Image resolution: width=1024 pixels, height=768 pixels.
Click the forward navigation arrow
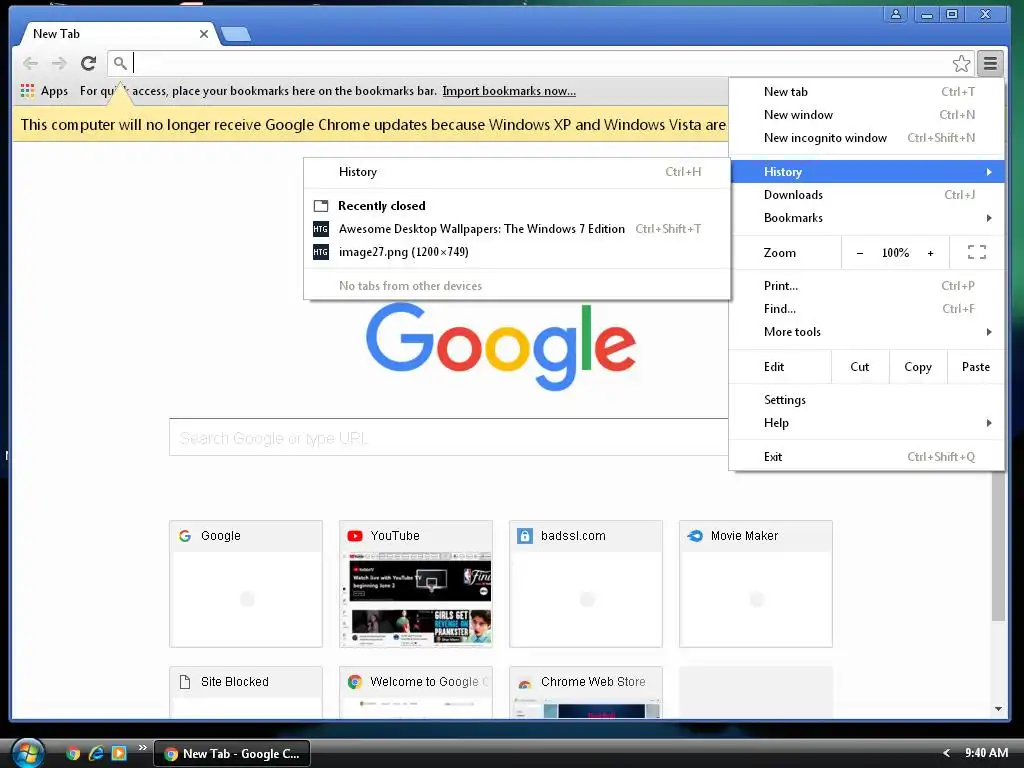[59, 63]
